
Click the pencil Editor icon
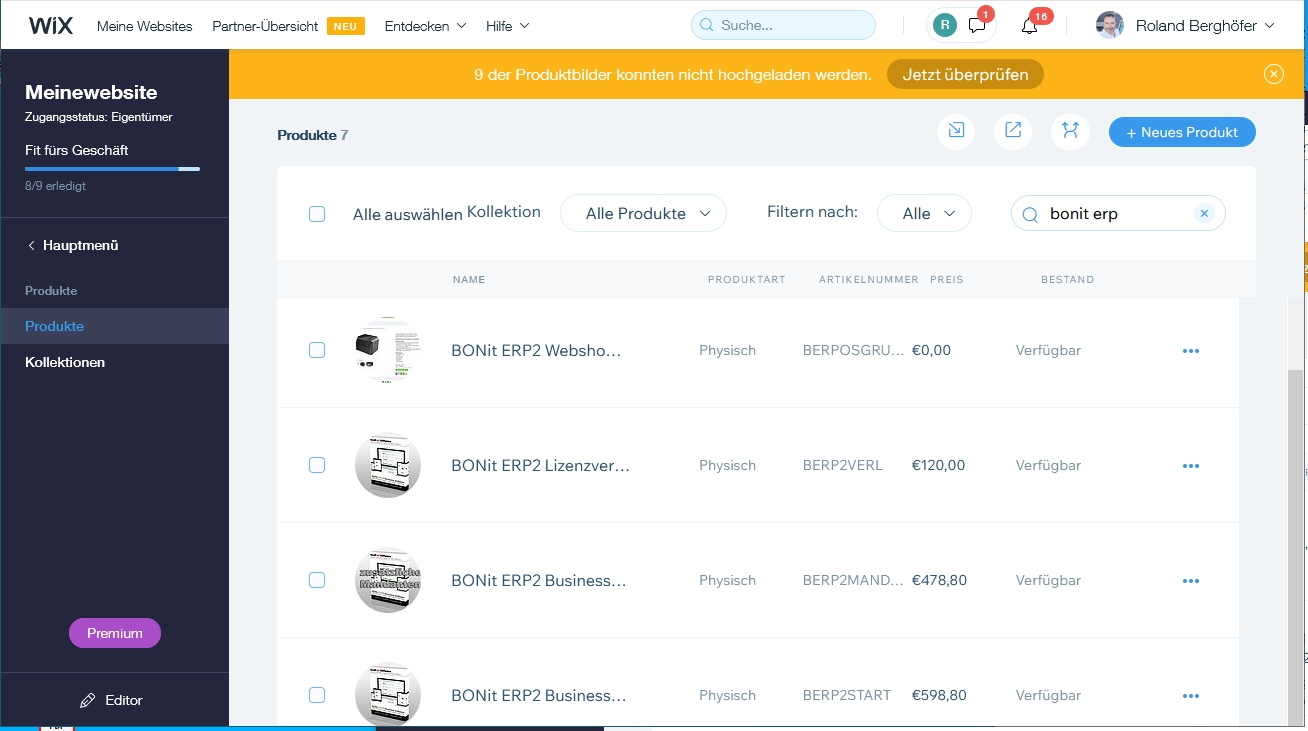[88, 700]
